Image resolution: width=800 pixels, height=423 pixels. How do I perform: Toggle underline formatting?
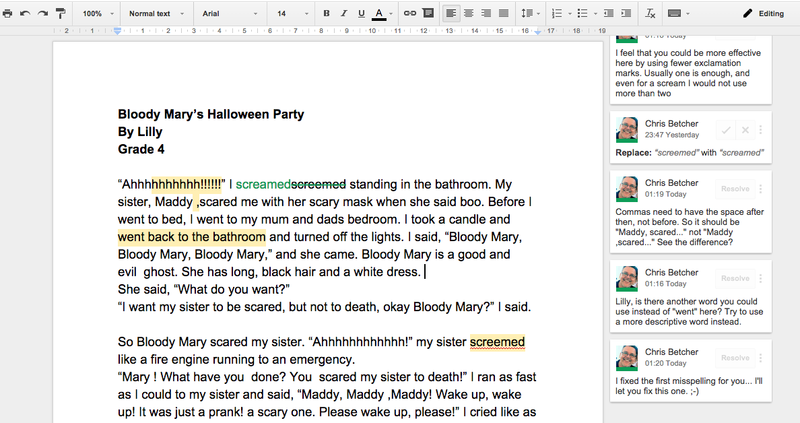click(x=361, y=14)
